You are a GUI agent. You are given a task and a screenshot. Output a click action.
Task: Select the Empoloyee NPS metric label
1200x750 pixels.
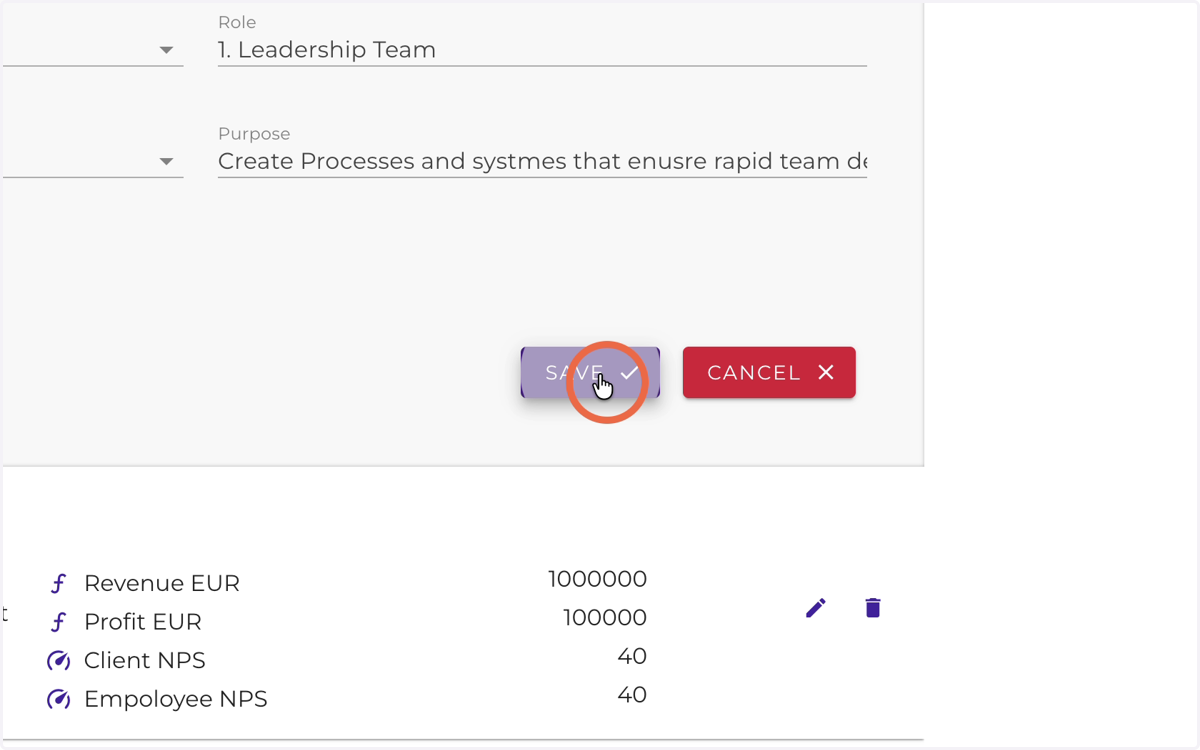coord(176,699)
